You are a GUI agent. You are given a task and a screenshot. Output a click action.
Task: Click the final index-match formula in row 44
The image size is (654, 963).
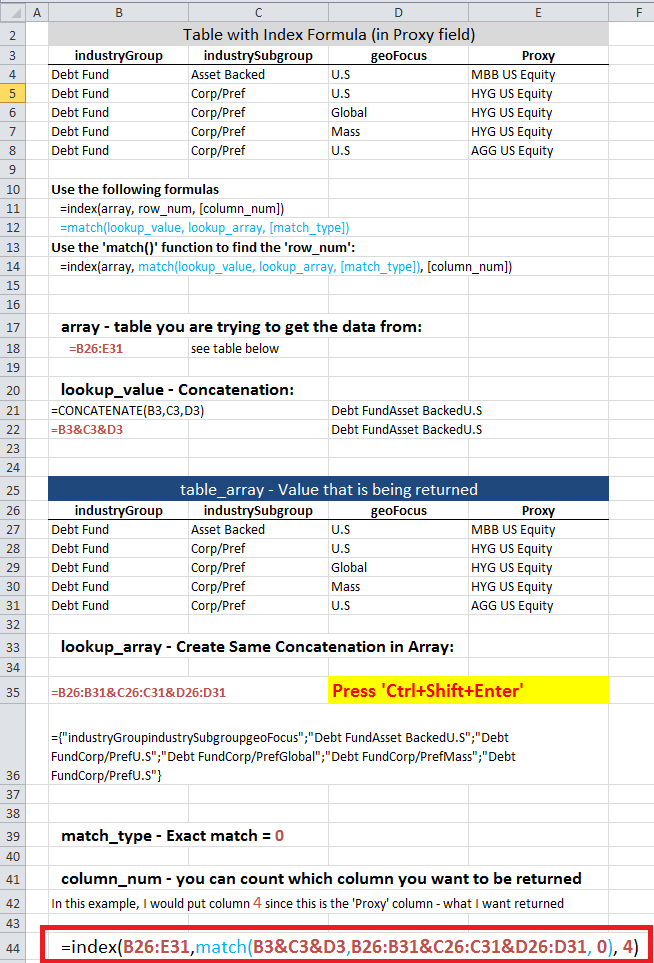pyautogui.click(x=349, y=947)
